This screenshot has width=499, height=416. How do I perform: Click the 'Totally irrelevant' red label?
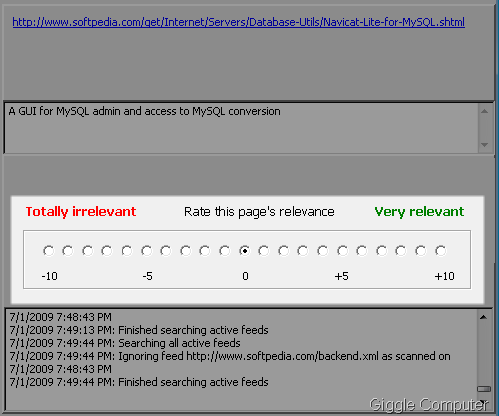click(x=81, y=212)
